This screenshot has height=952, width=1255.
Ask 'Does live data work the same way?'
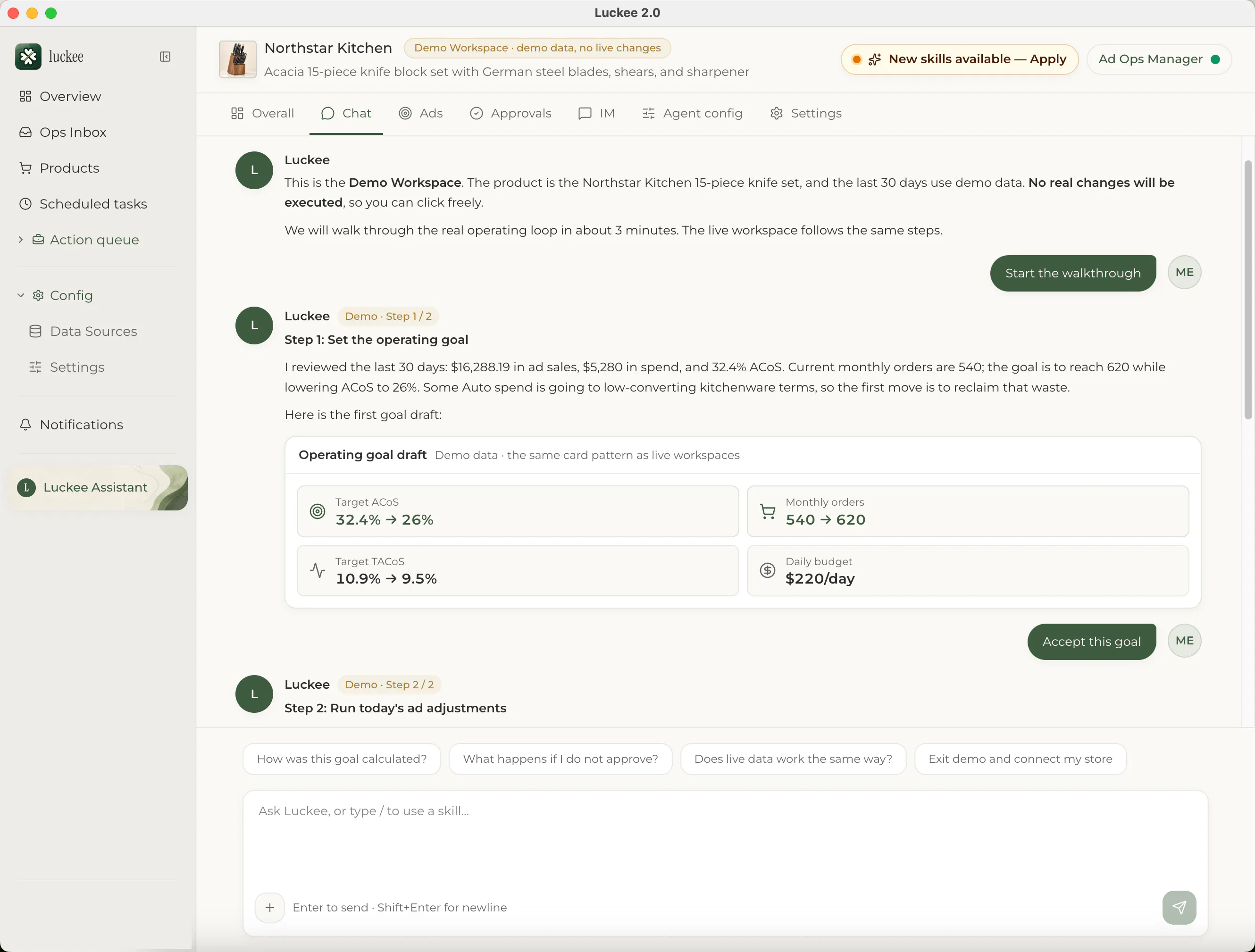coord(793,759)
